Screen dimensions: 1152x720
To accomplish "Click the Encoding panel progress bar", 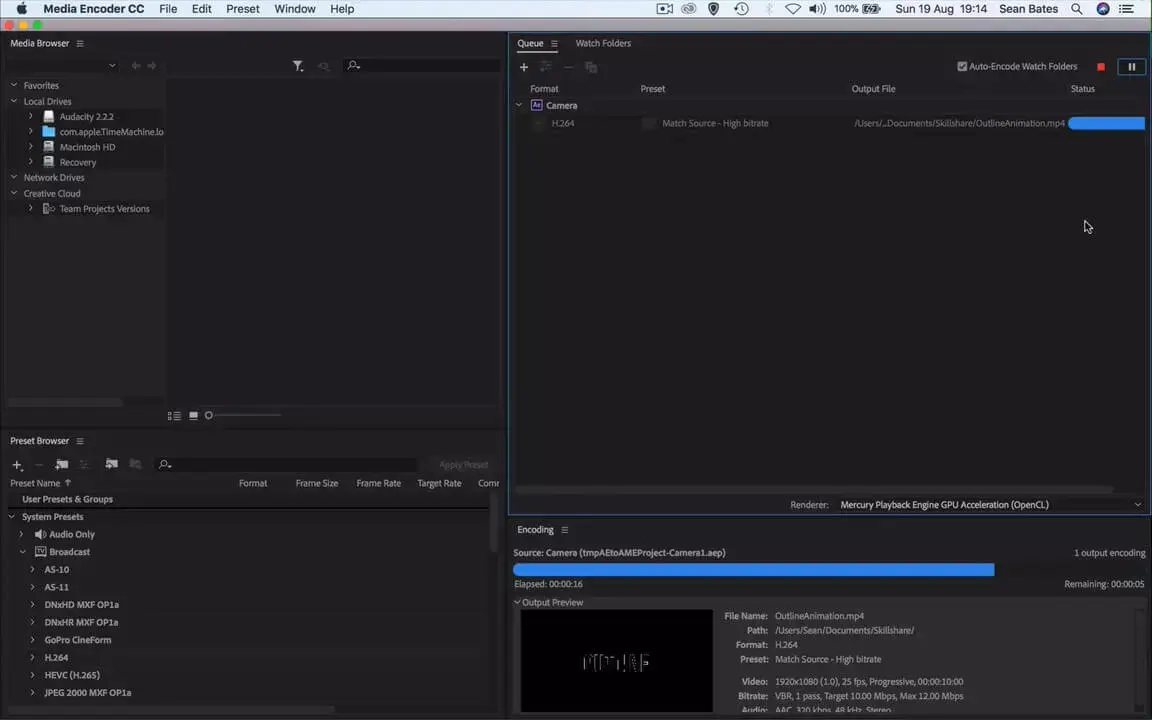I will (x=829, y=569).
